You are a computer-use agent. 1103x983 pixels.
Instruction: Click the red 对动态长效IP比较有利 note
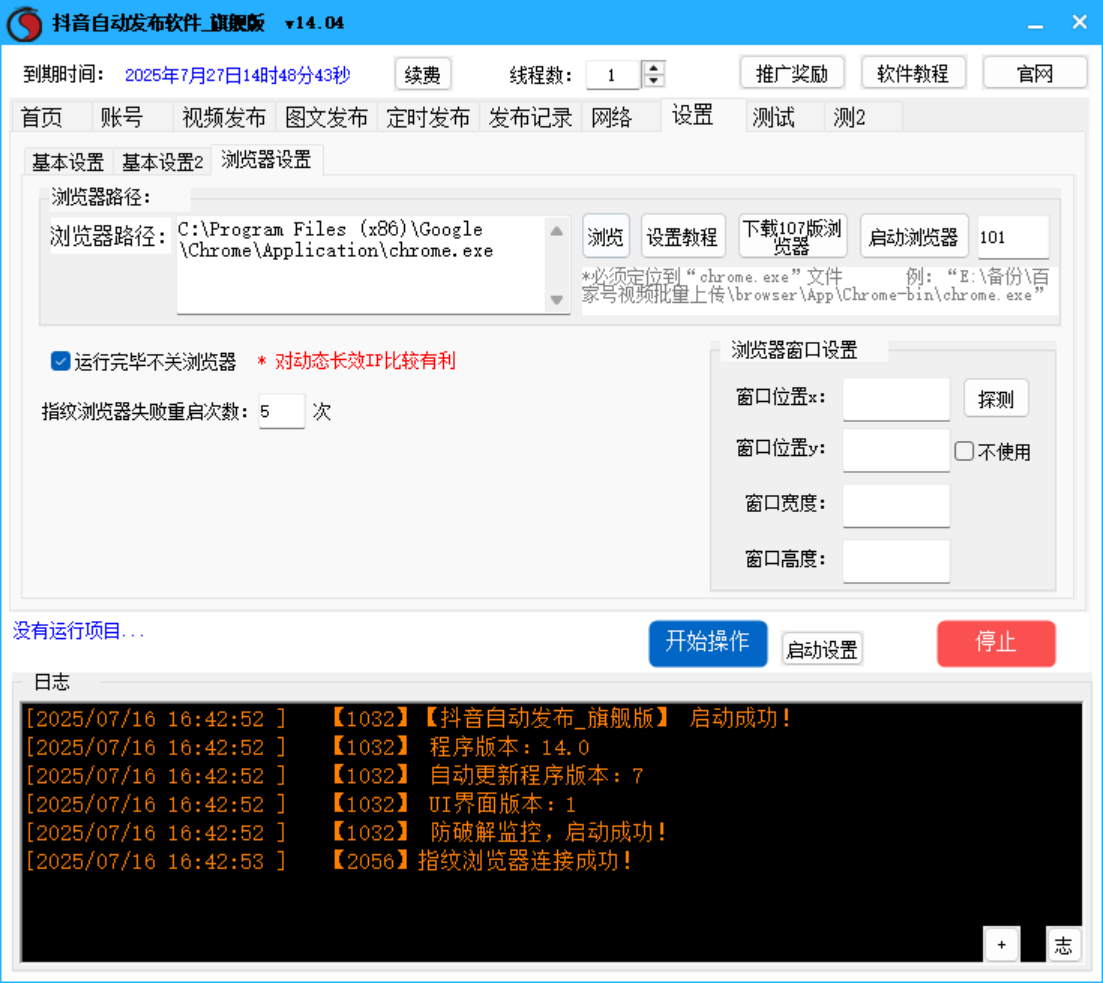[357, 361]
